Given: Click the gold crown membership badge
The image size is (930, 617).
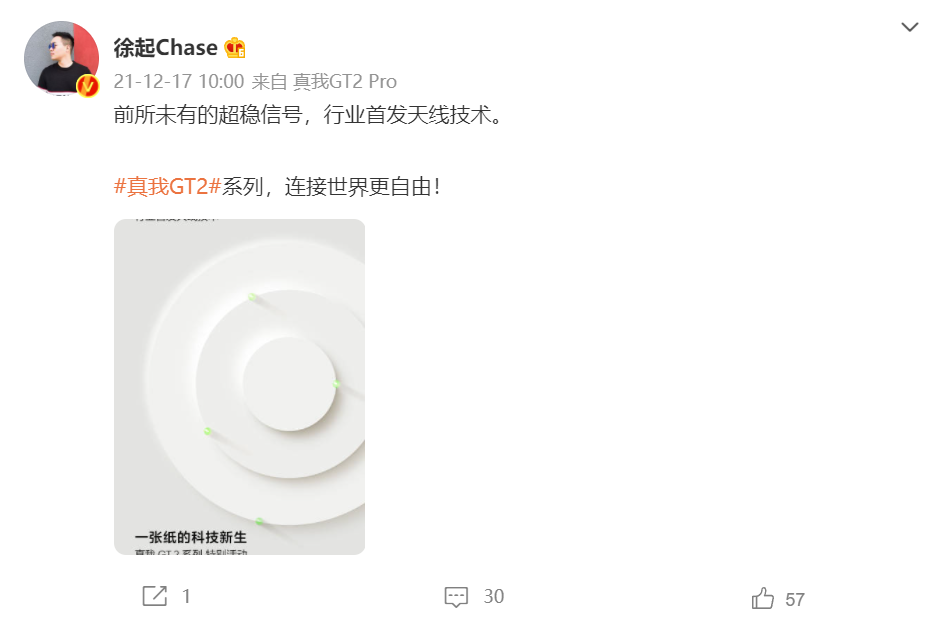Looking at the screenshot, I should (x=235, y=47).
